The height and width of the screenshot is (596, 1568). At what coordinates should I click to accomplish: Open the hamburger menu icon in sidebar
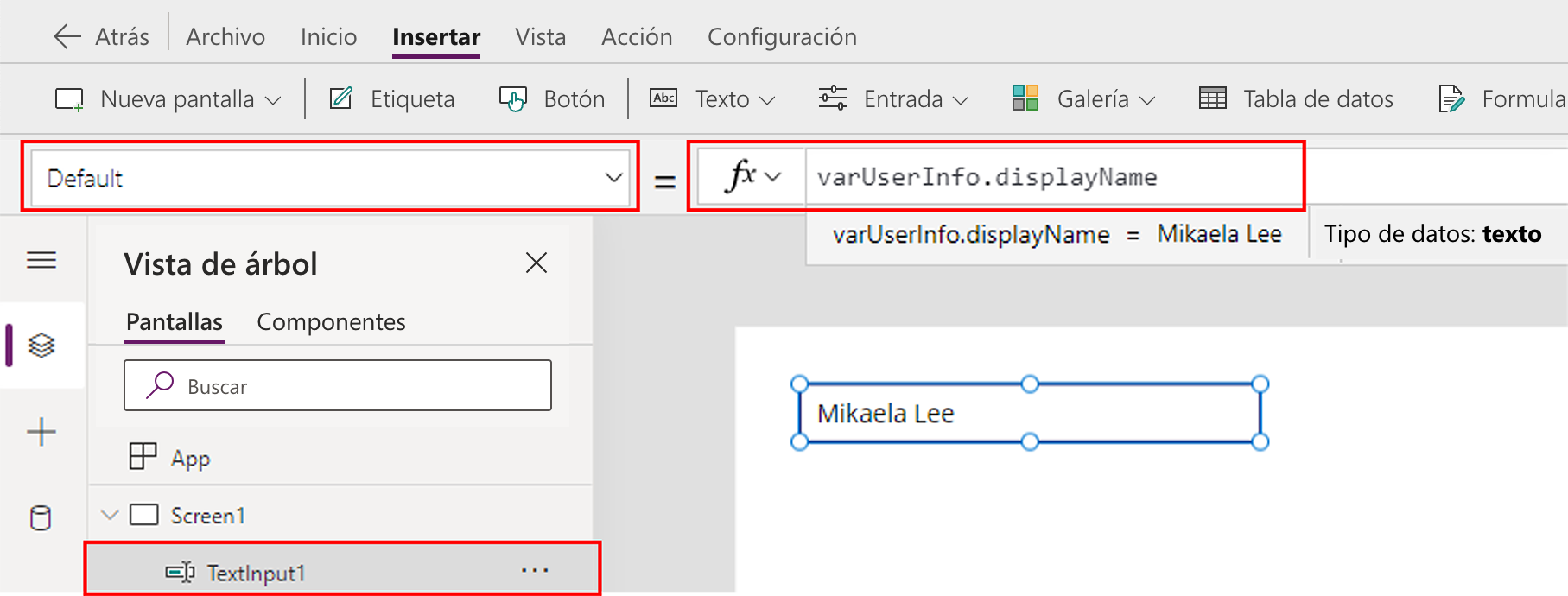pyautogui.click(x=41, y=260)
